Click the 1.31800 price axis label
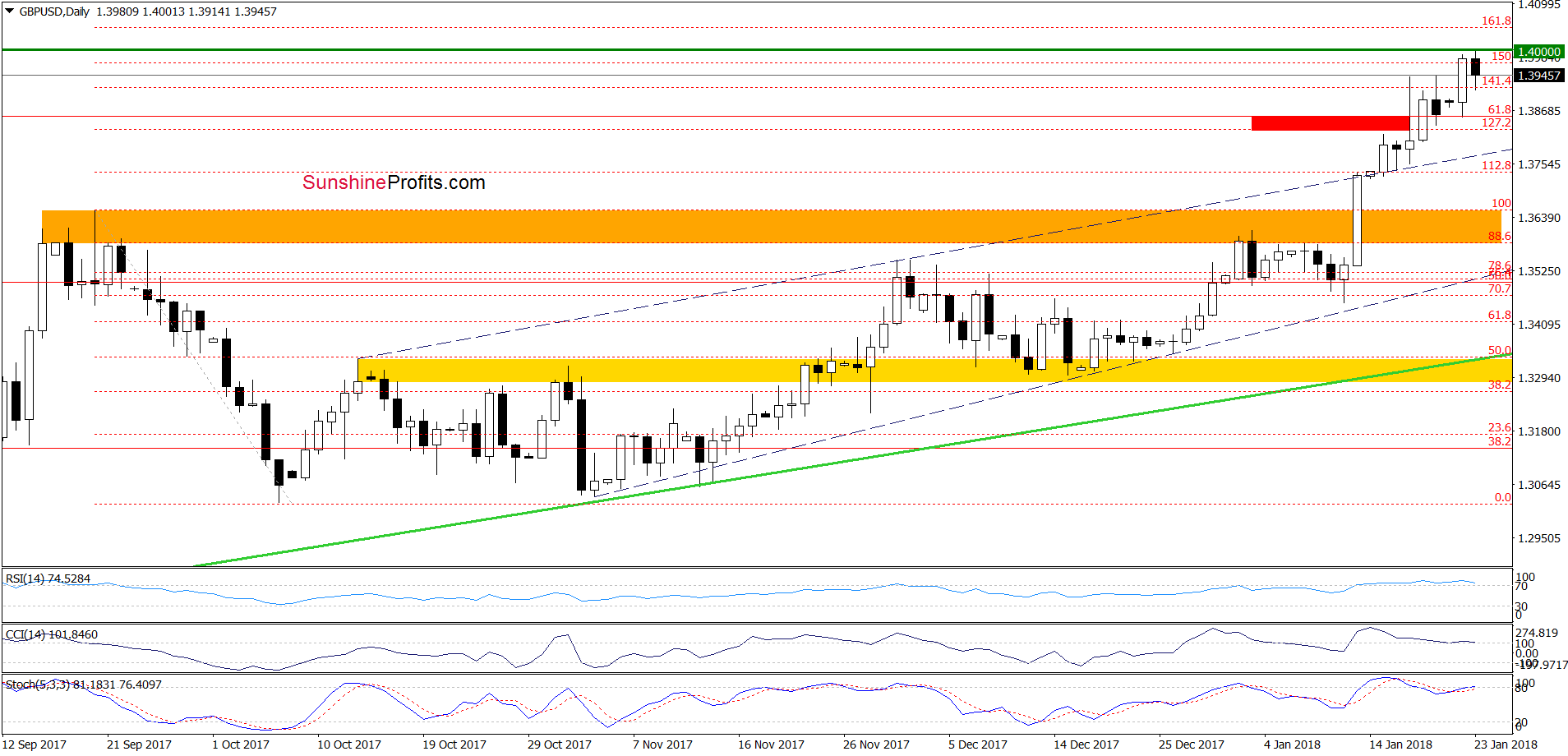Screen dimensions: 1568x756 tap(1538, 431)
